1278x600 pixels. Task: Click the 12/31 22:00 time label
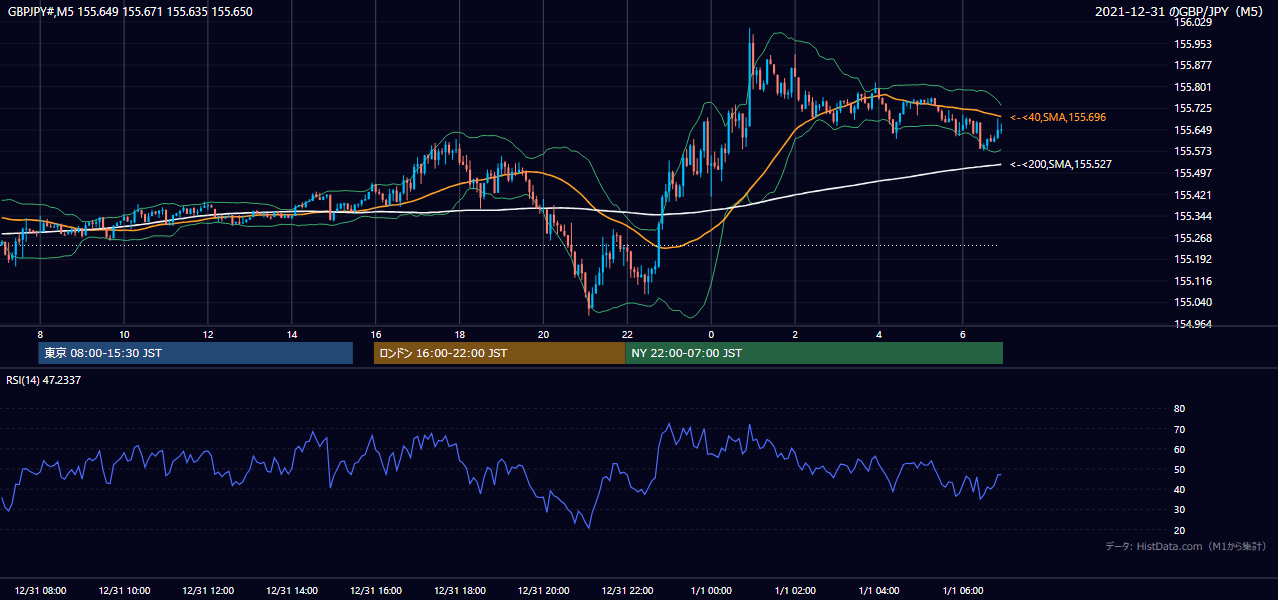coord(627,591)
